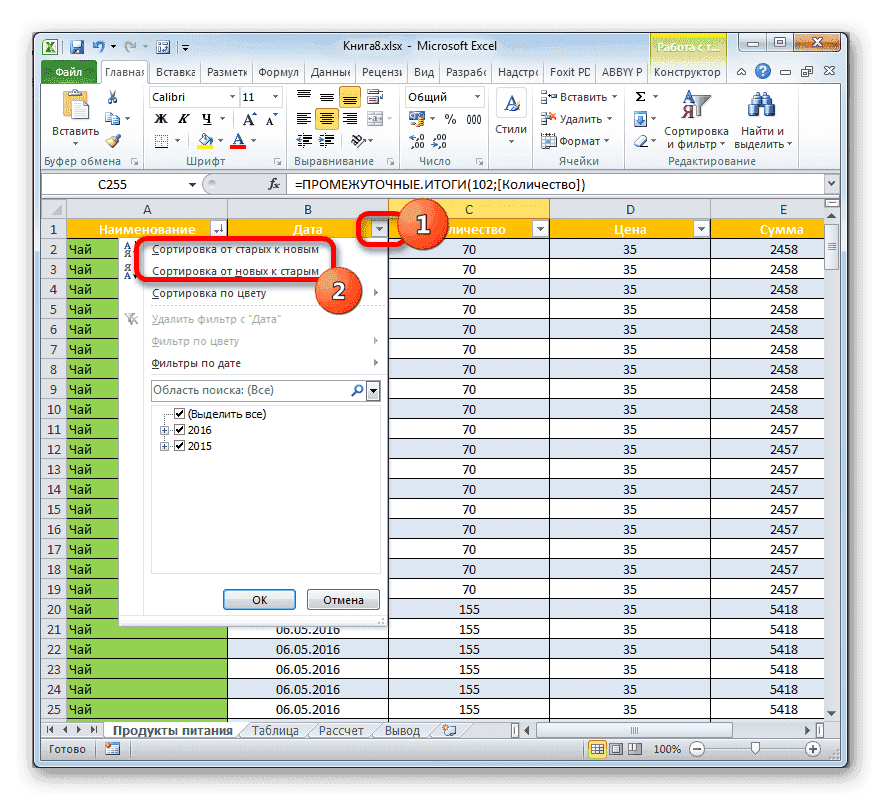
Task: Uncheck the 2015 filter checkbox
Action: click(x=181, y=446)
